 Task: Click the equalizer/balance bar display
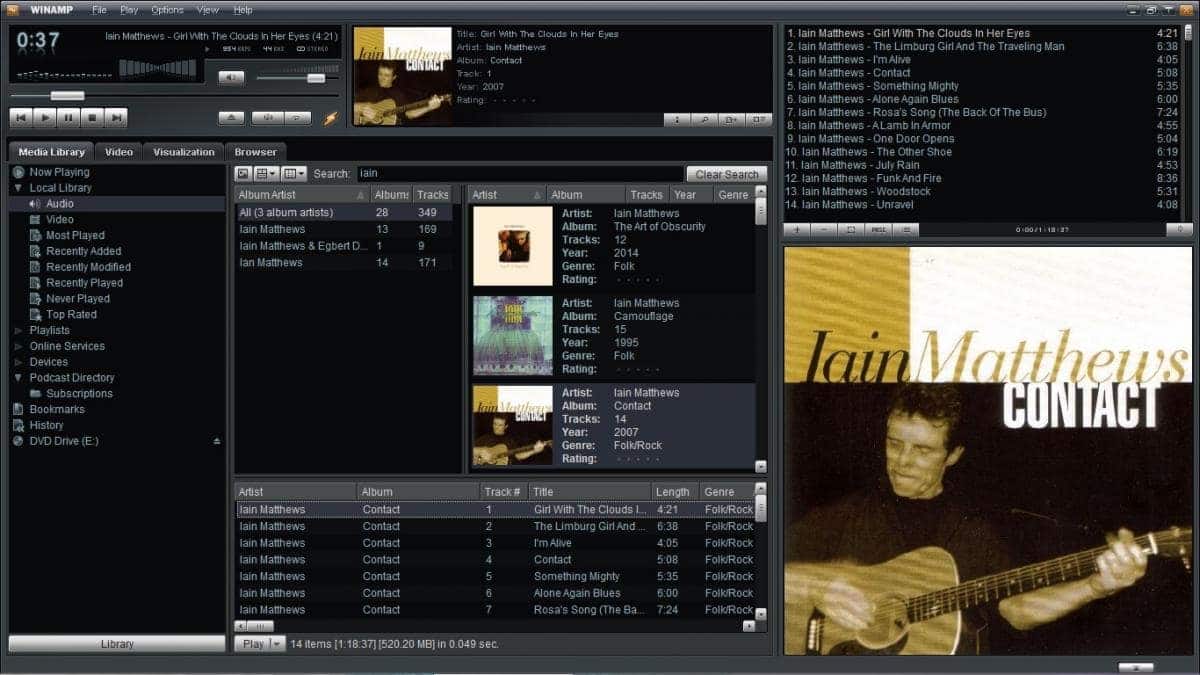[159, 68]
